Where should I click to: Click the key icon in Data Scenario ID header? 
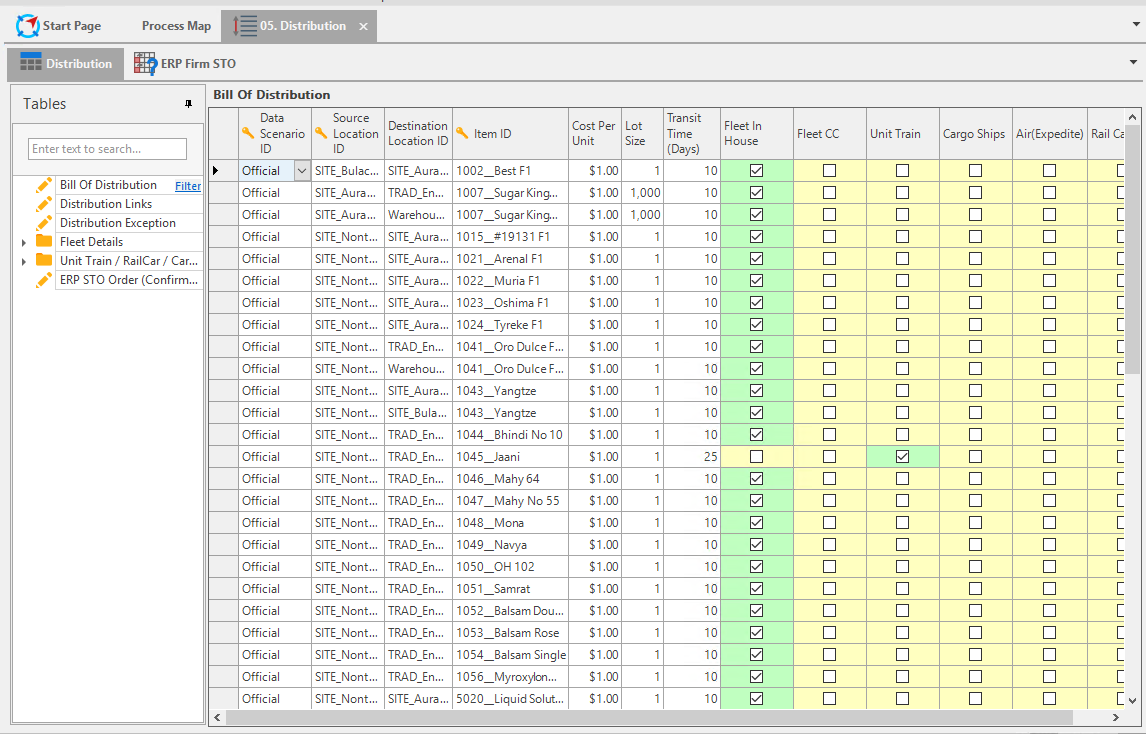point(248,133)
